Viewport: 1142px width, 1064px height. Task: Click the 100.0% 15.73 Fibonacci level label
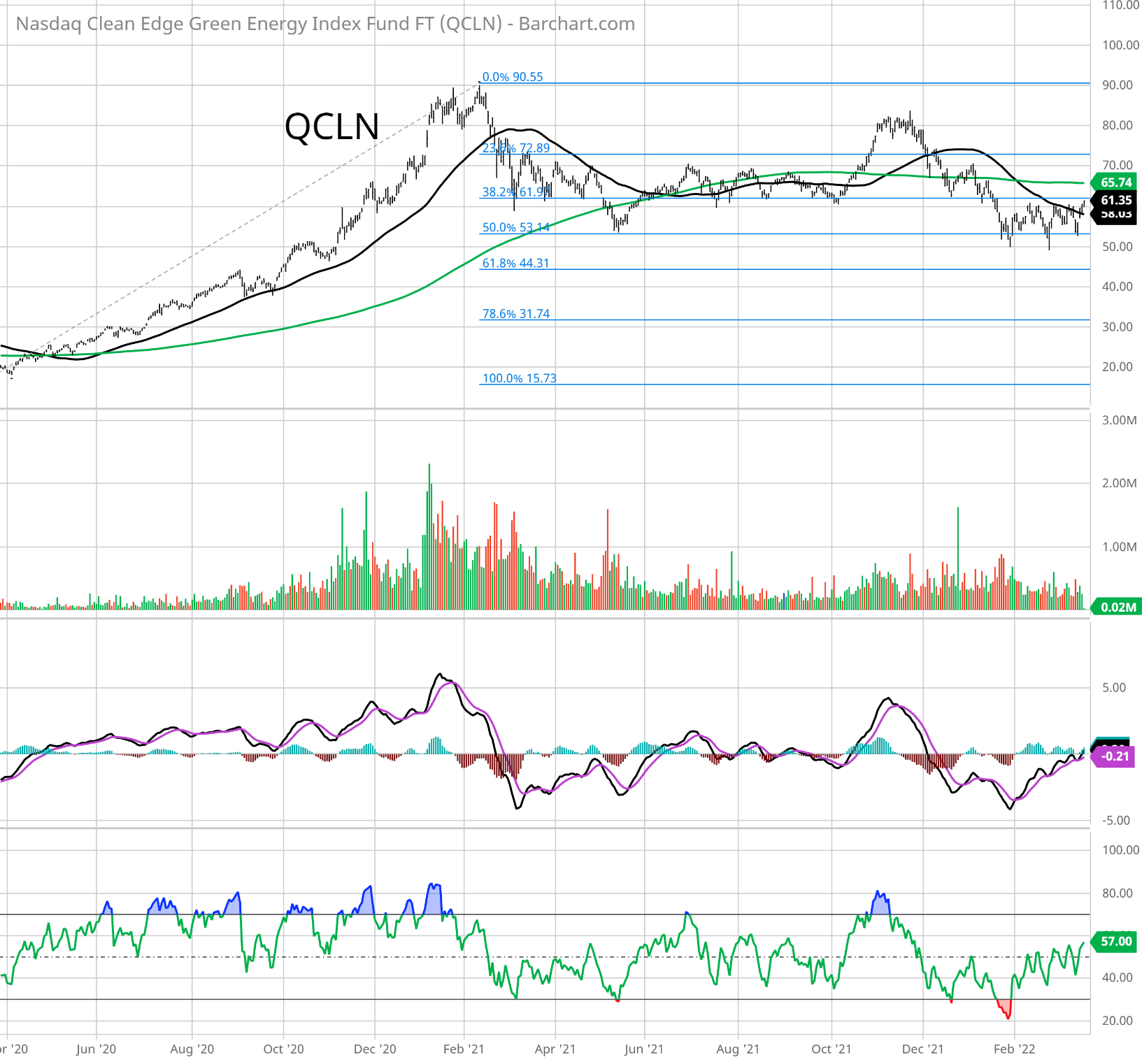click(520, 378)
